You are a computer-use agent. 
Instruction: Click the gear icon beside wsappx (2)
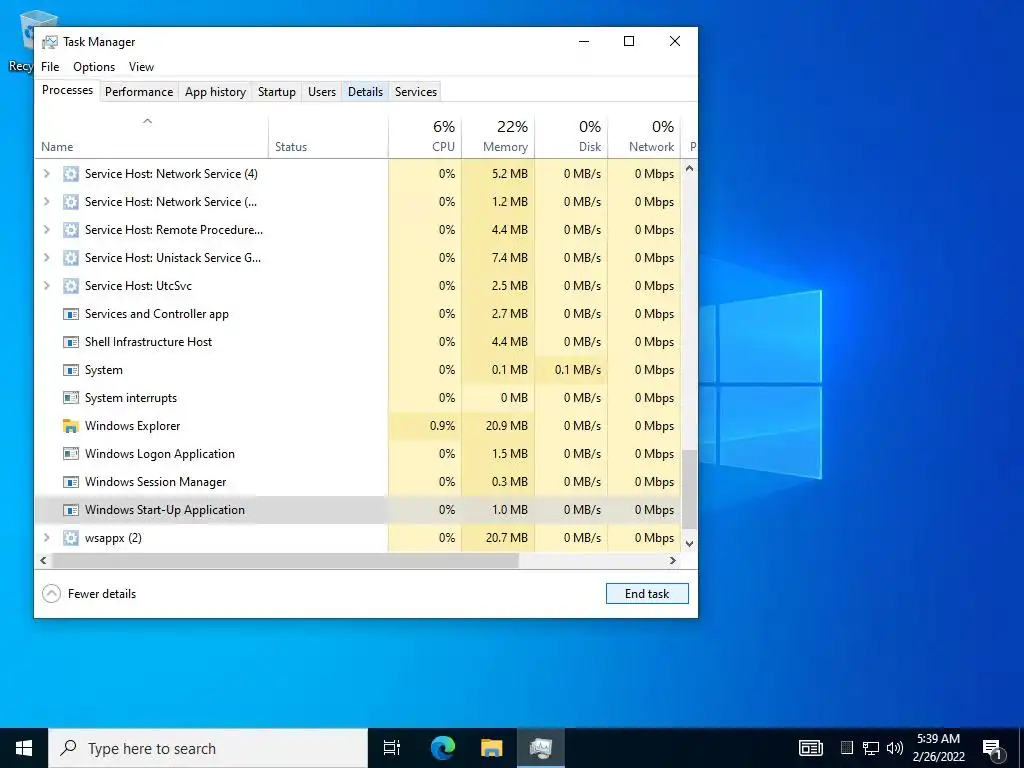(x=71, y=538)
